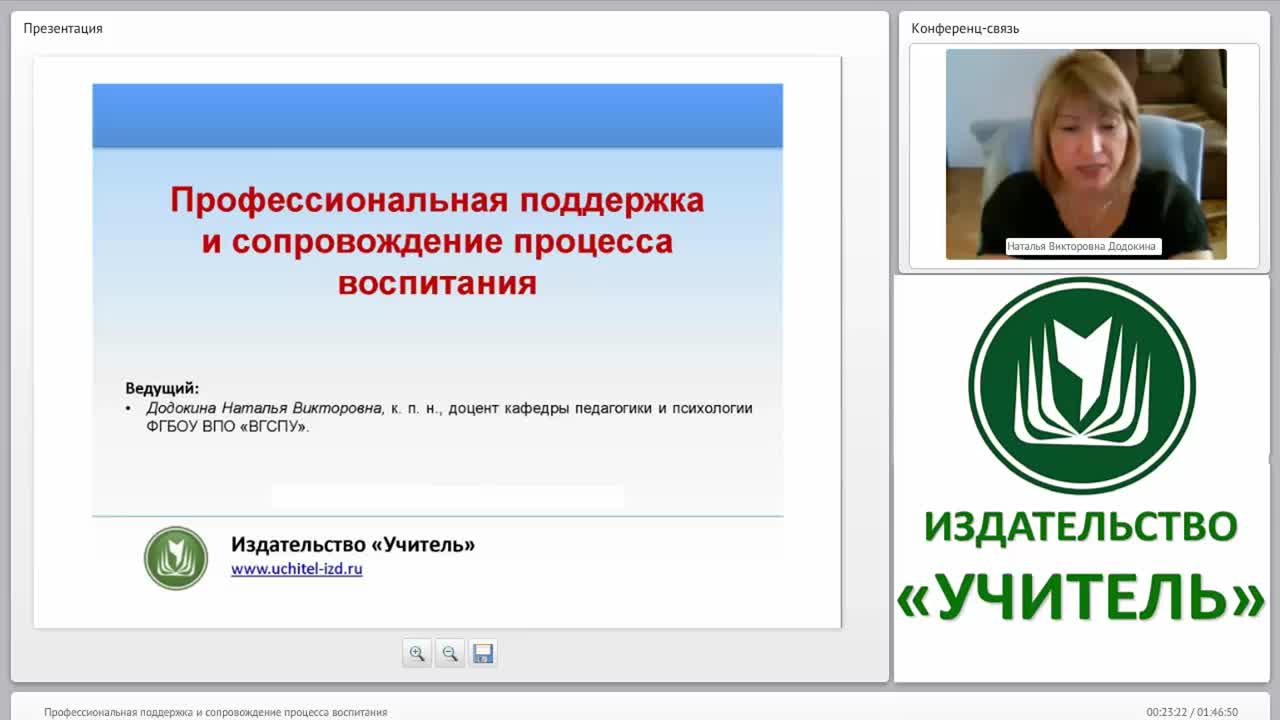
Task: Click the webinar title in bottom bar
Action: pos(215,712)
